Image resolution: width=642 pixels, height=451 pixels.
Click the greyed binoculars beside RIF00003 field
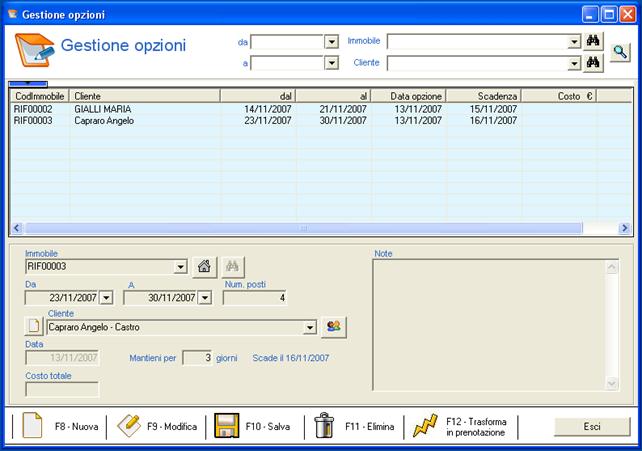[233, 267]
